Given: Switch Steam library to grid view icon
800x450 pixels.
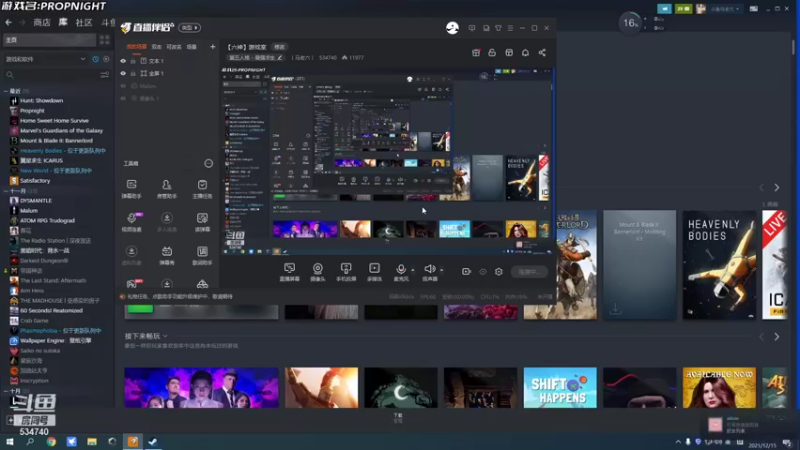Looking at the screenshot, I should point(105,40).
